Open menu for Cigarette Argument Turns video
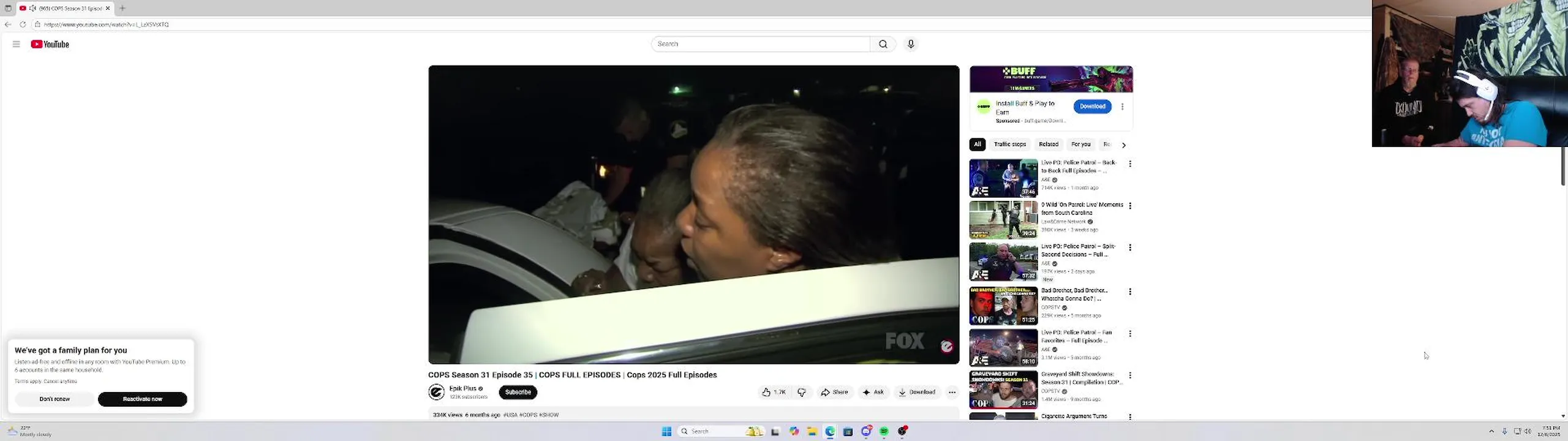The image size is (1568, 441). (1130, 417)
